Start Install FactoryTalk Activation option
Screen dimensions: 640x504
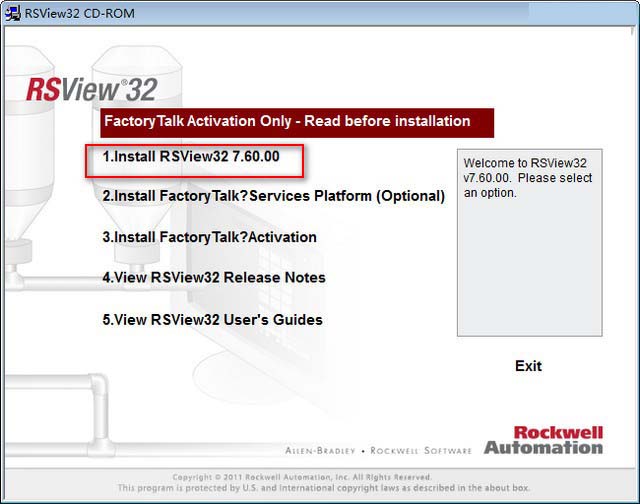click(x=209, y=237)
